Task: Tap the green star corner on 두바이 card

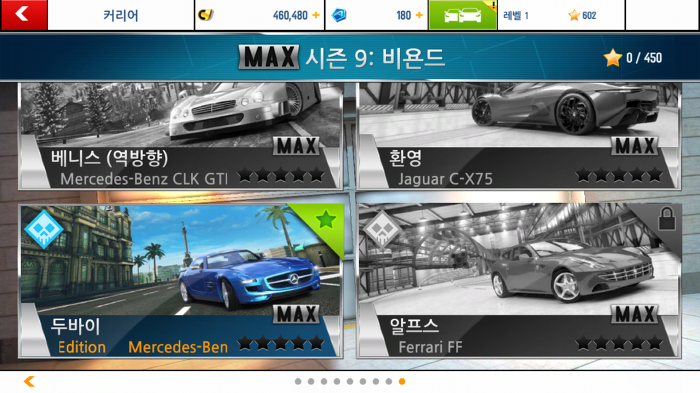Action: click(x=325, y=219)
